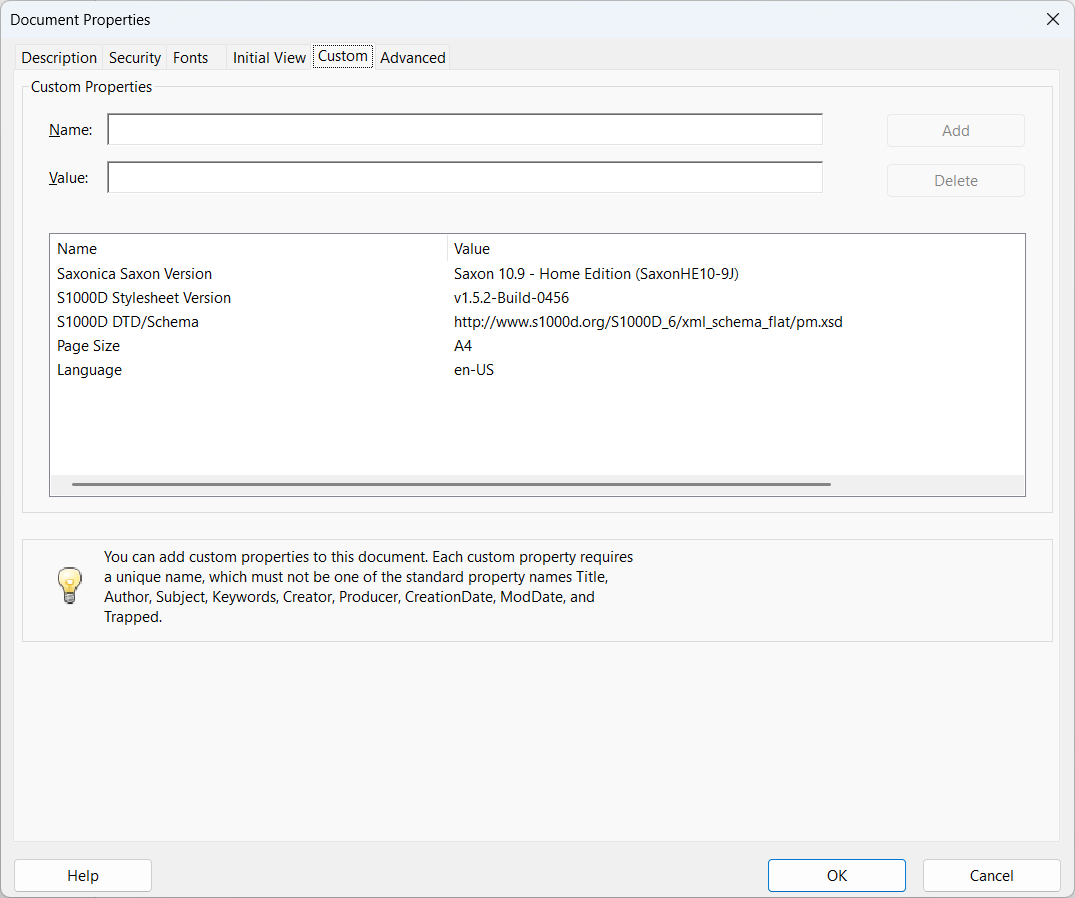Click the Add button

pyautogui.click(x=956, y=131)
